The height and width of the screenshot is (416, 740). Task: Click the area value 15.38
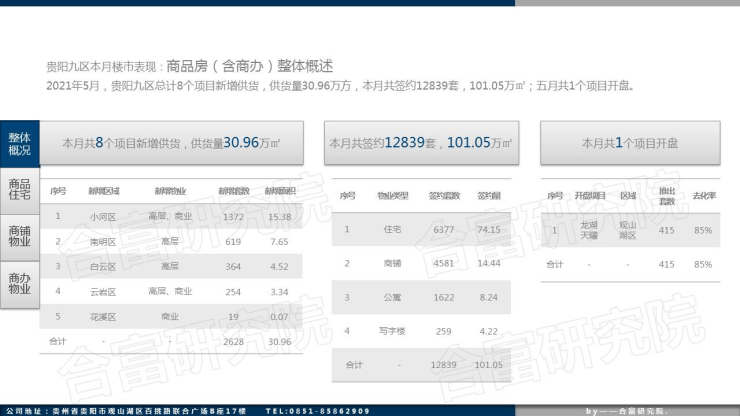coord(279,217)
